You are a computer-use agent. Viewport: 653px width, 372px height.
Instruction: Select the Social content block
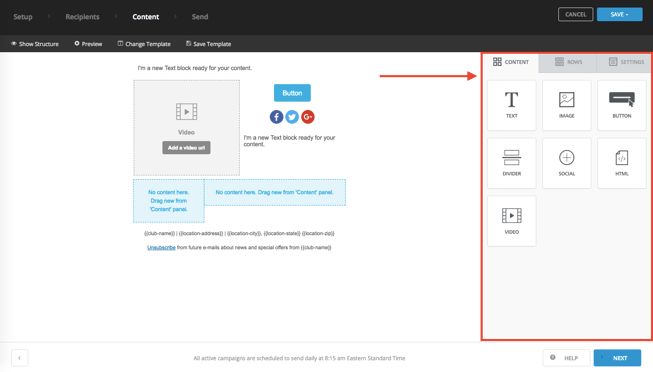tap(566, 163)
